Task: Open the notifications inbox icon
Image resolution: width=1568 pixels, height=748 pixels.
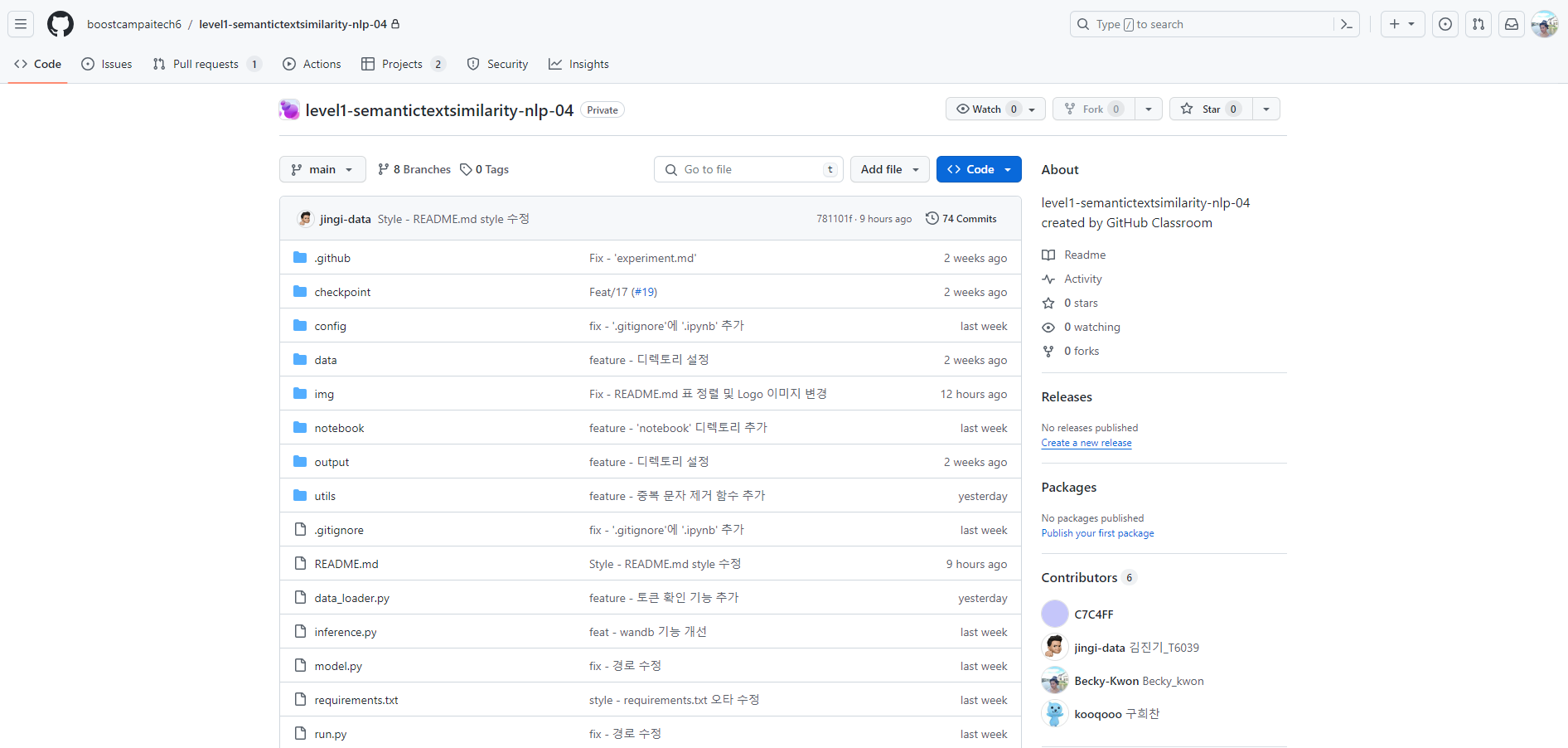Action: (1512, 24)
